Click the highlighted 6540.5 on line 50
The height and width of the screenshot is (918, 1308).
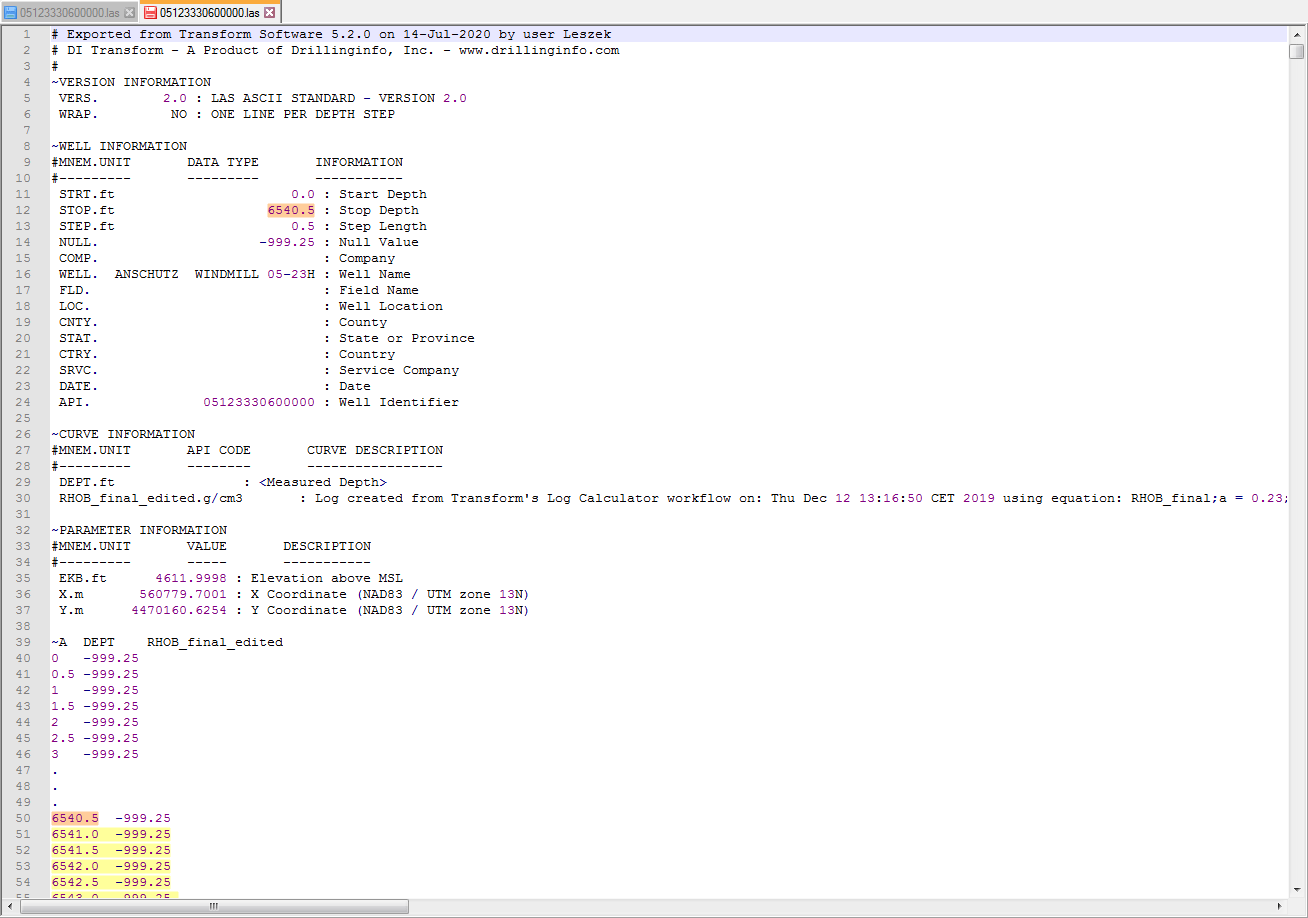tap(74, 817)
